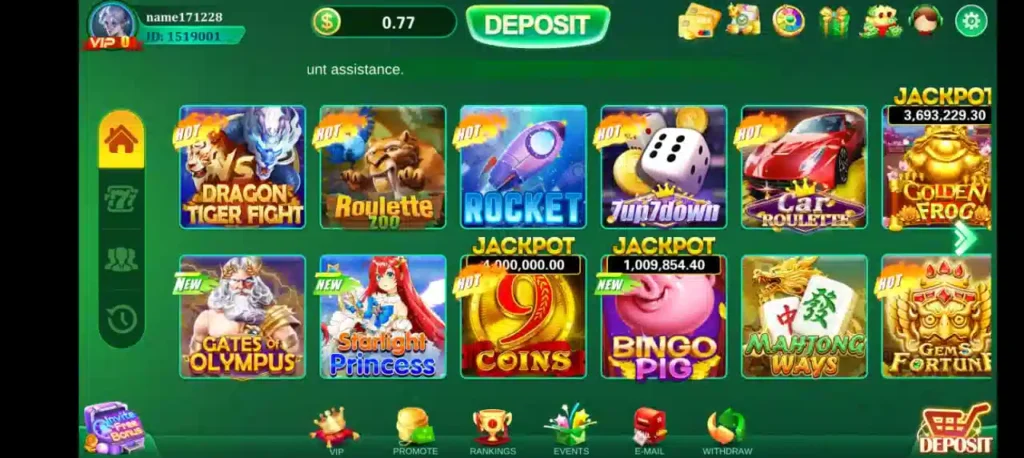1024x458 pixels.
Task: Click the green DEPOSIT button at top
Action: [537, 25]
